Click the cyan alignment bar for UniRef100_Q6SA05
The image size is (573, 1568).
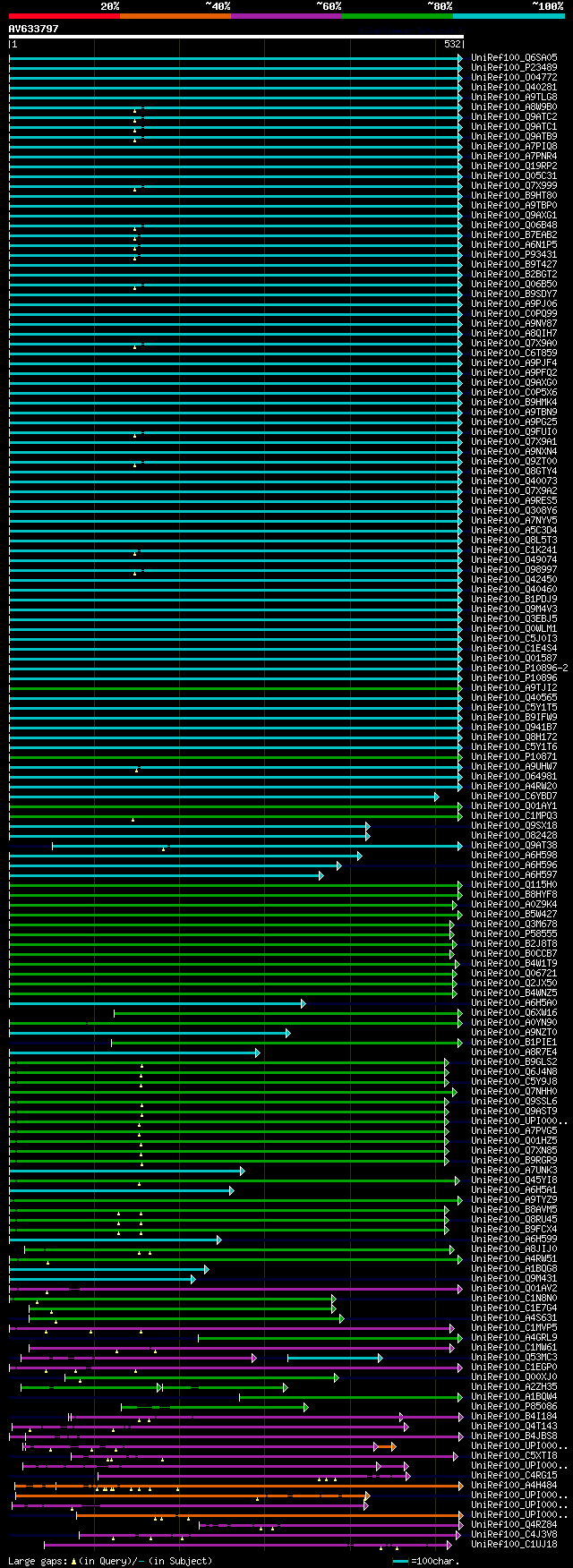(x=236, y=57)
